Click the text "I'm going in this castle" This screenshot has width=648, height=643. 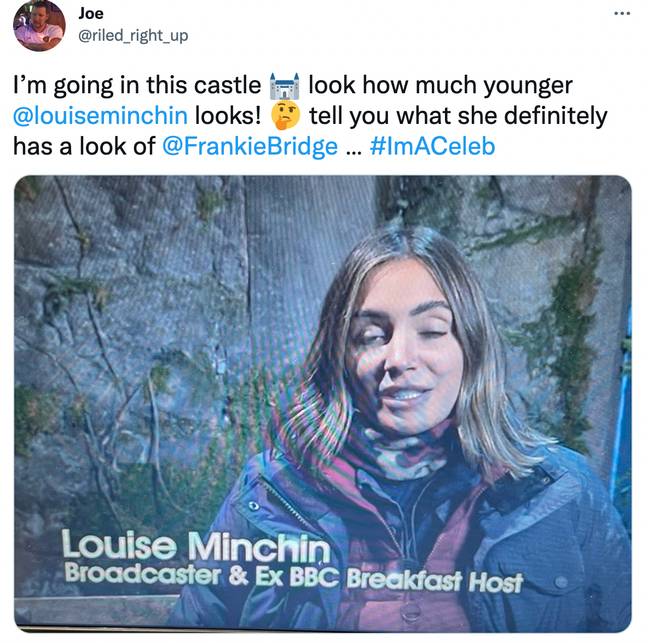(x=137, y=86)
